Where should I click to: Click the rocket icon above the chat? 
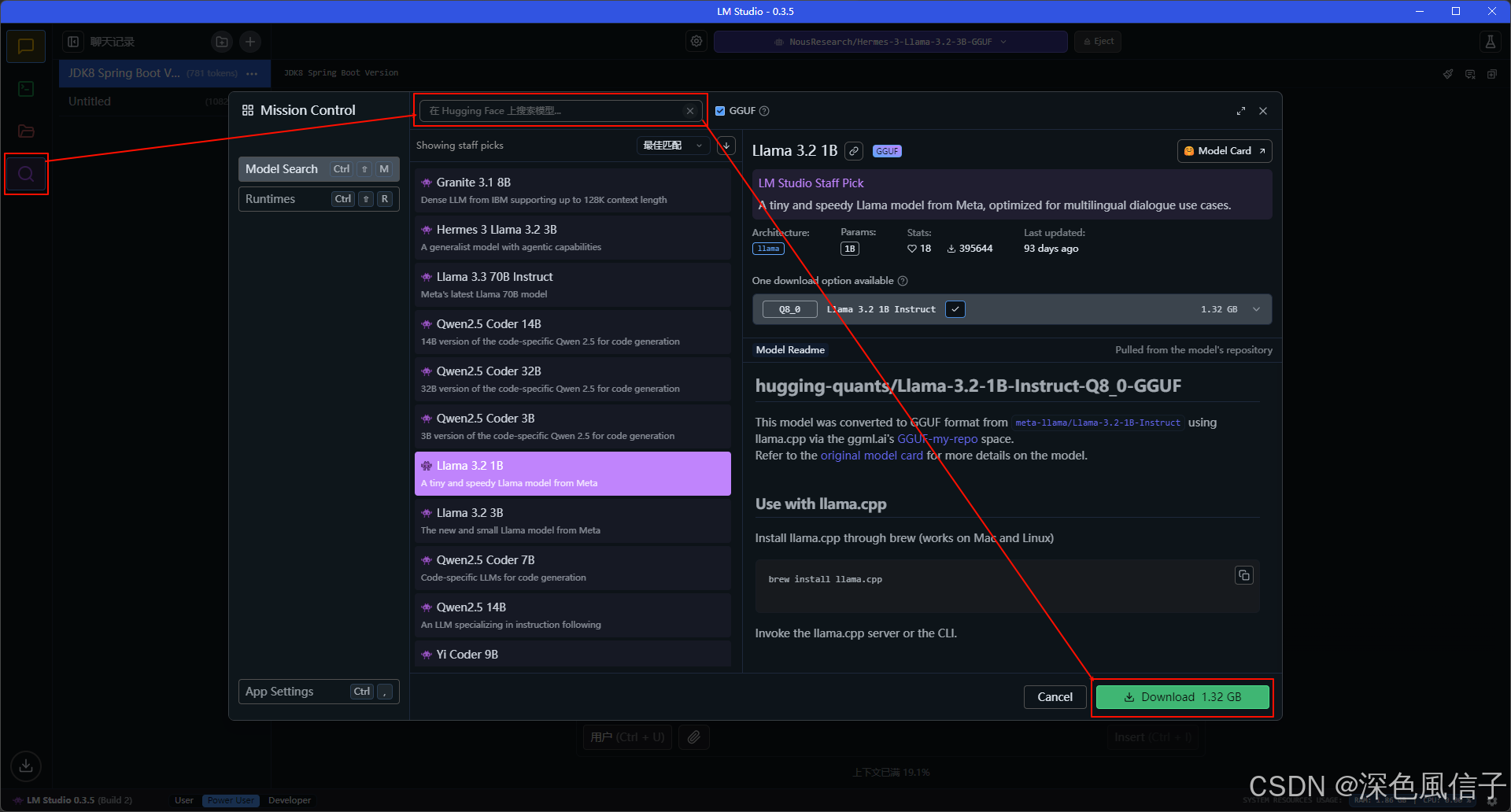(1448, 74)
